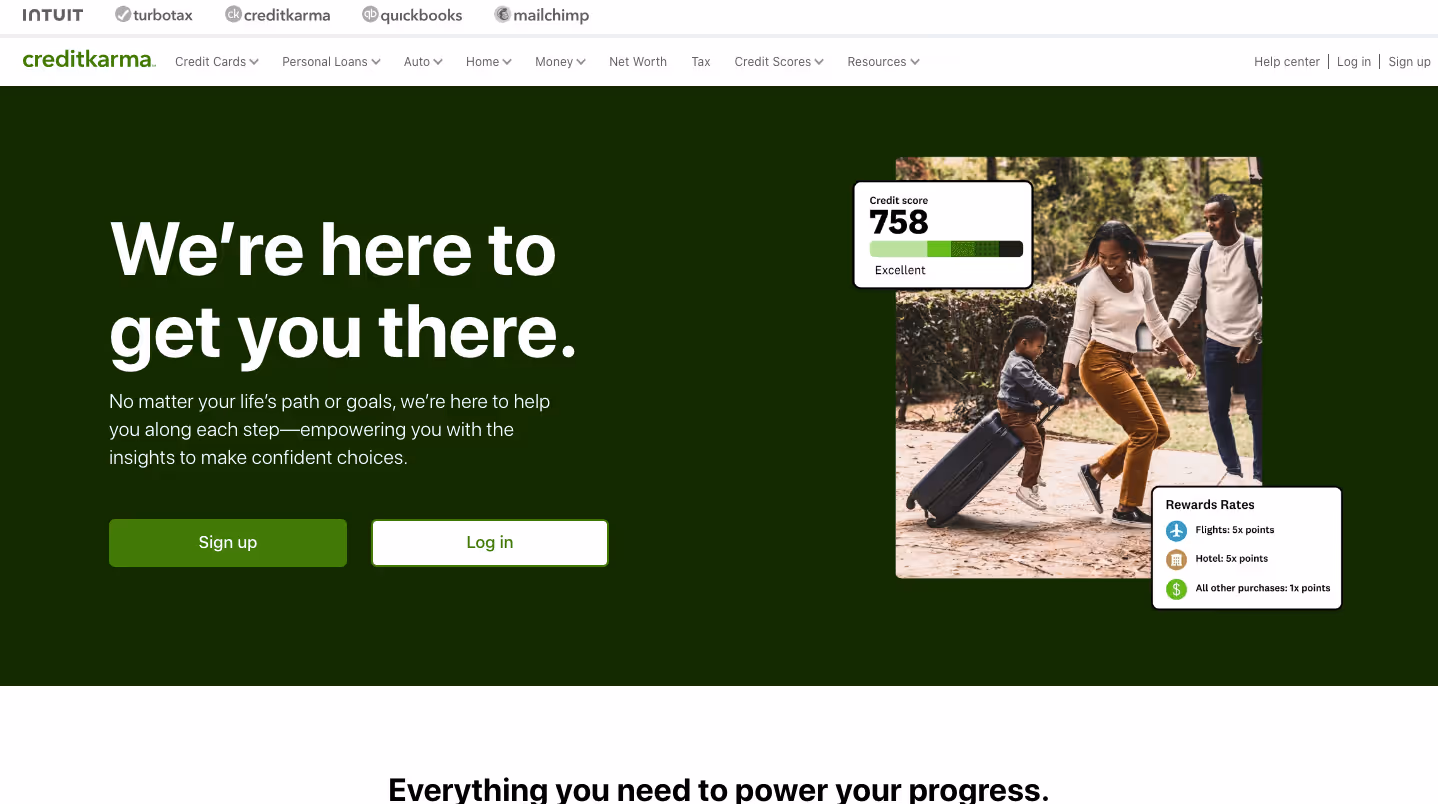
Task: Click the Hotel building icon in Rewards Rates
Action: (1176, 559)
